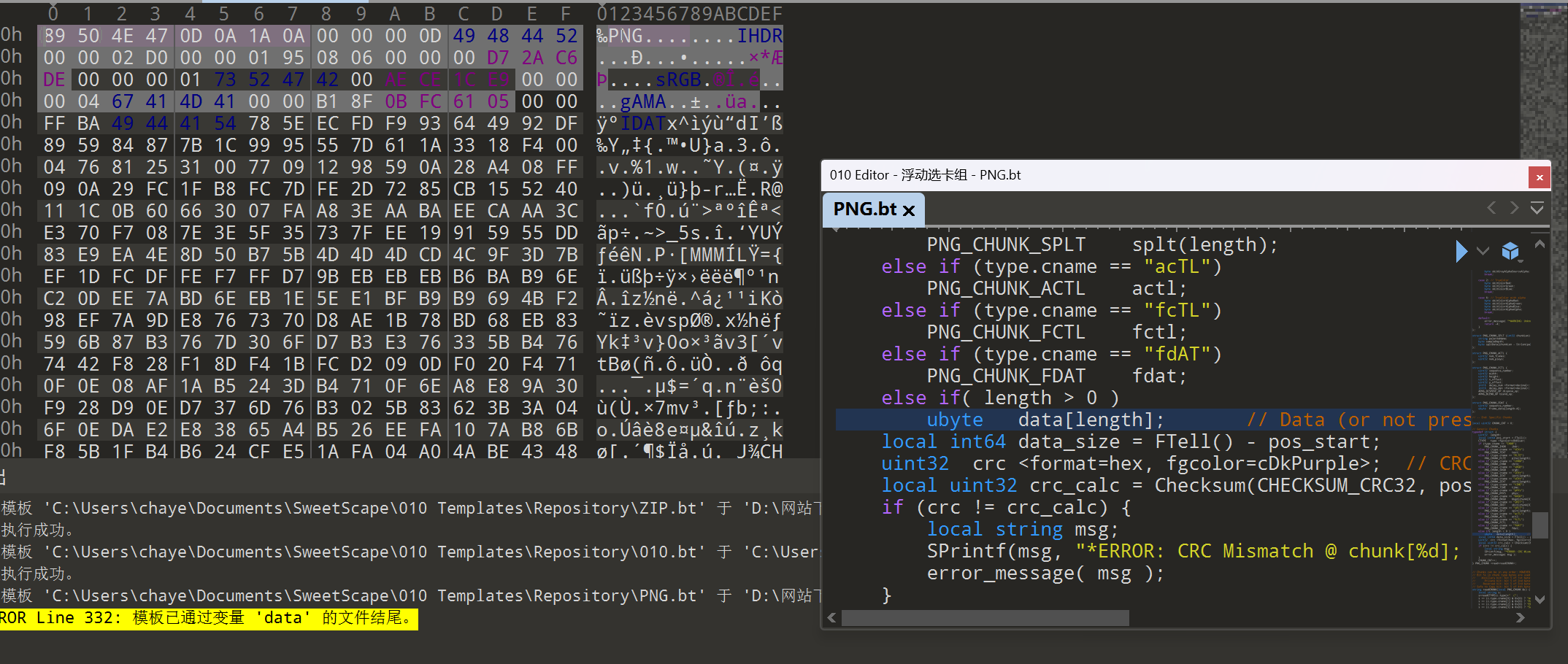Close the floating tab group window
1568x664 pixels.
pos(1539,177)
